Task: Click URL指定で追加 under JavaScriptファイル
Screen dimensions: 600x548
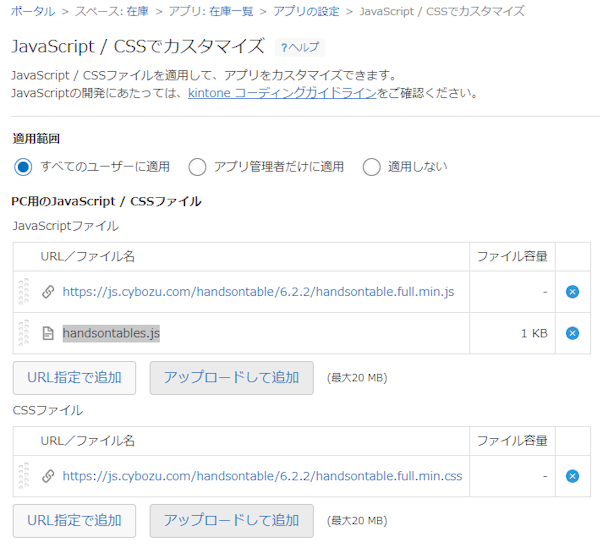Action: [x=74, y=378]
